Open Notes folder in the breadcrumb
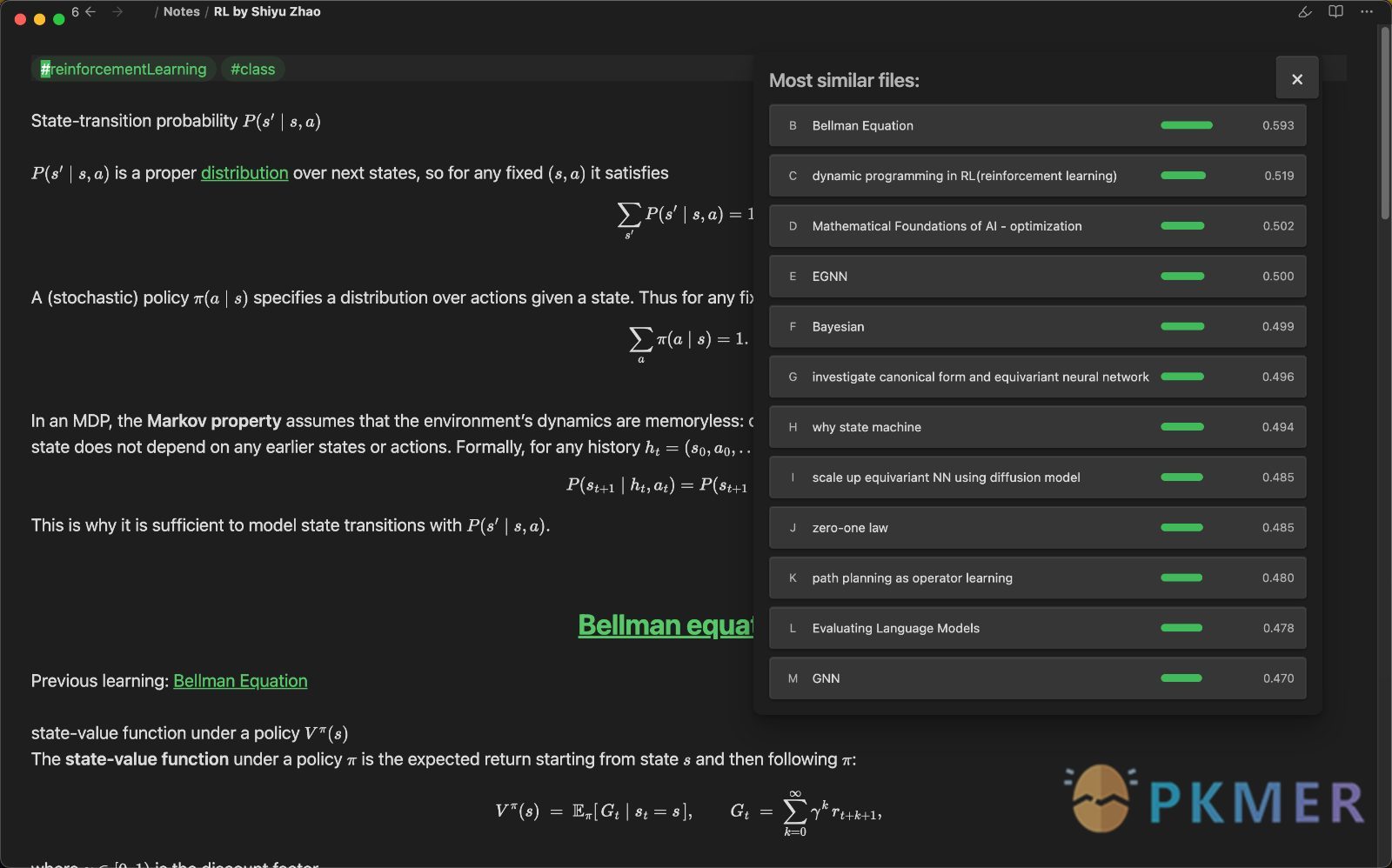This screenshot has width=1392, height=868. (x=181, y=11)
